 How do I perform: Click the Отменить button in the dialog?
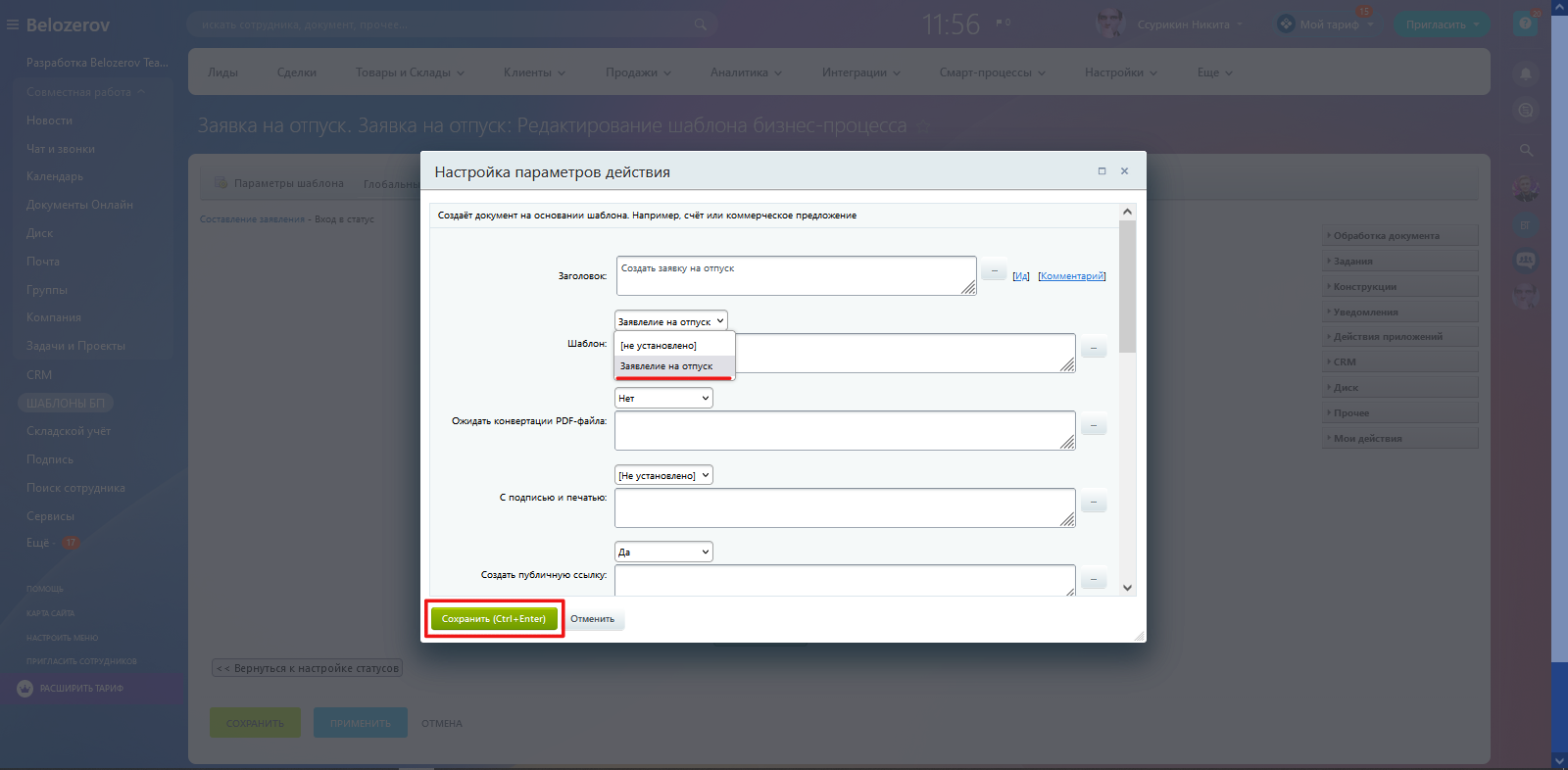(593, 619)
